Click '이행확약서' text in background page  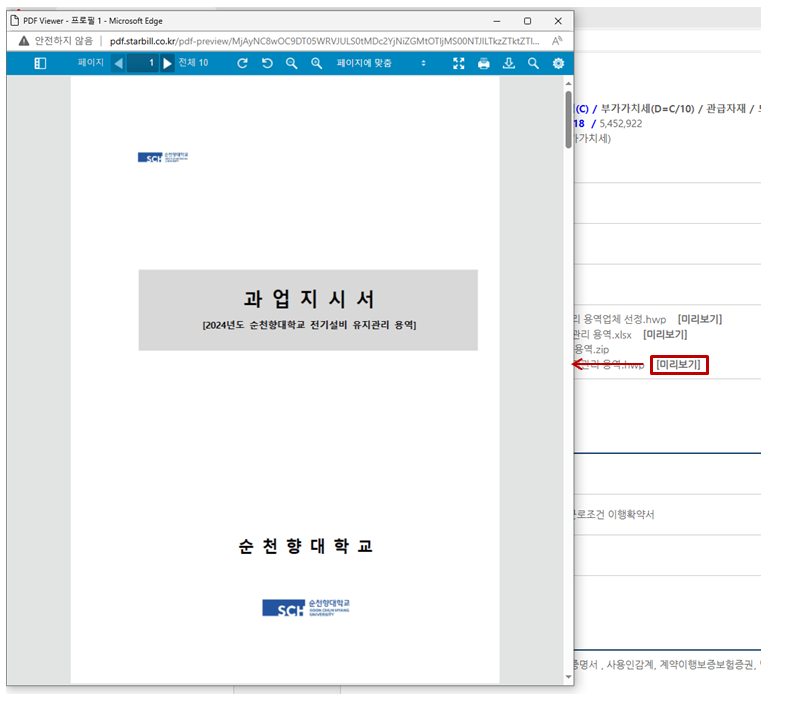(x=631, y=514)
